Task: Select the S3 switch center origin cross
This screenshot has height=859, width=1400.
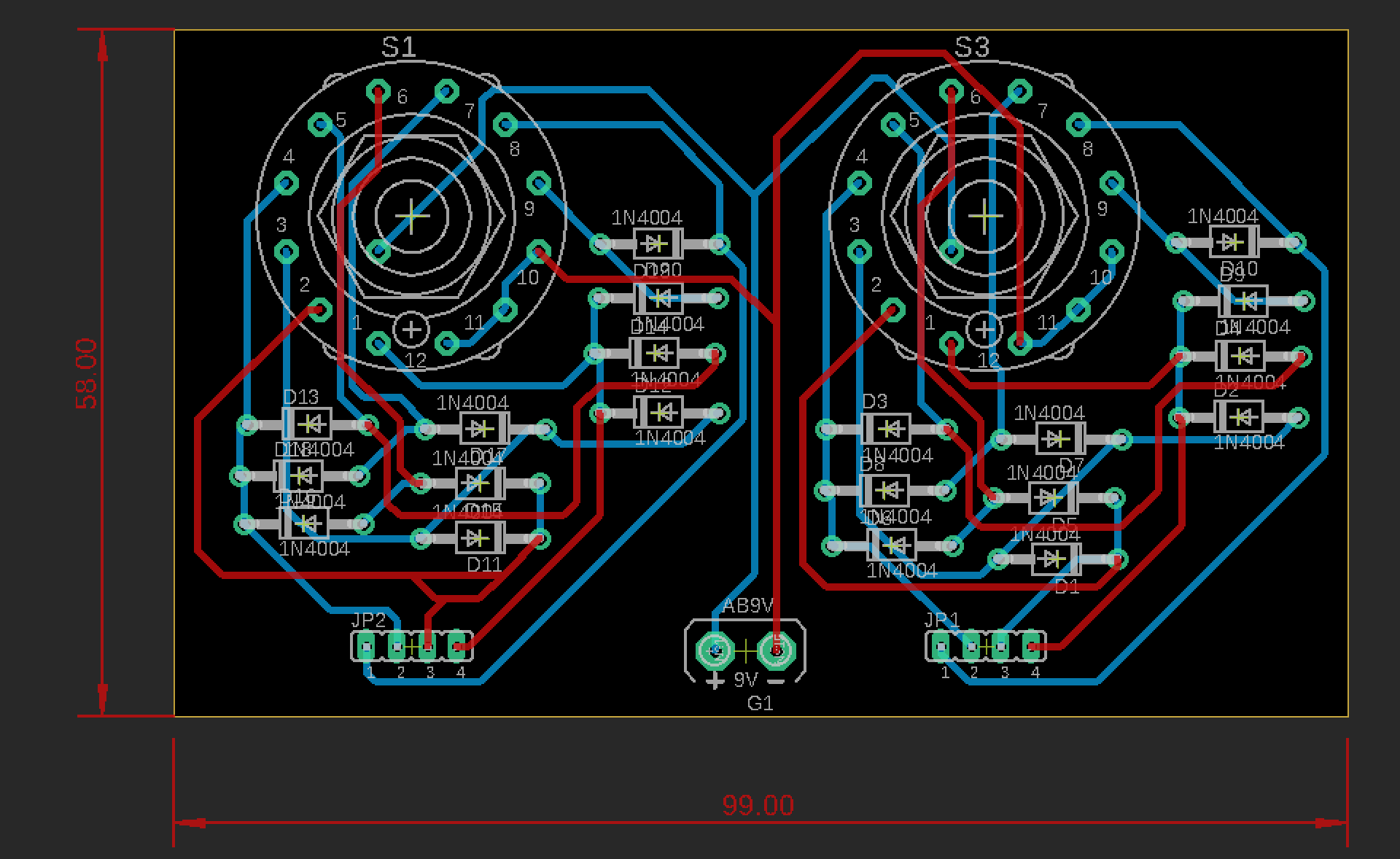Action: pyautogui.click(x=985, y=216)
